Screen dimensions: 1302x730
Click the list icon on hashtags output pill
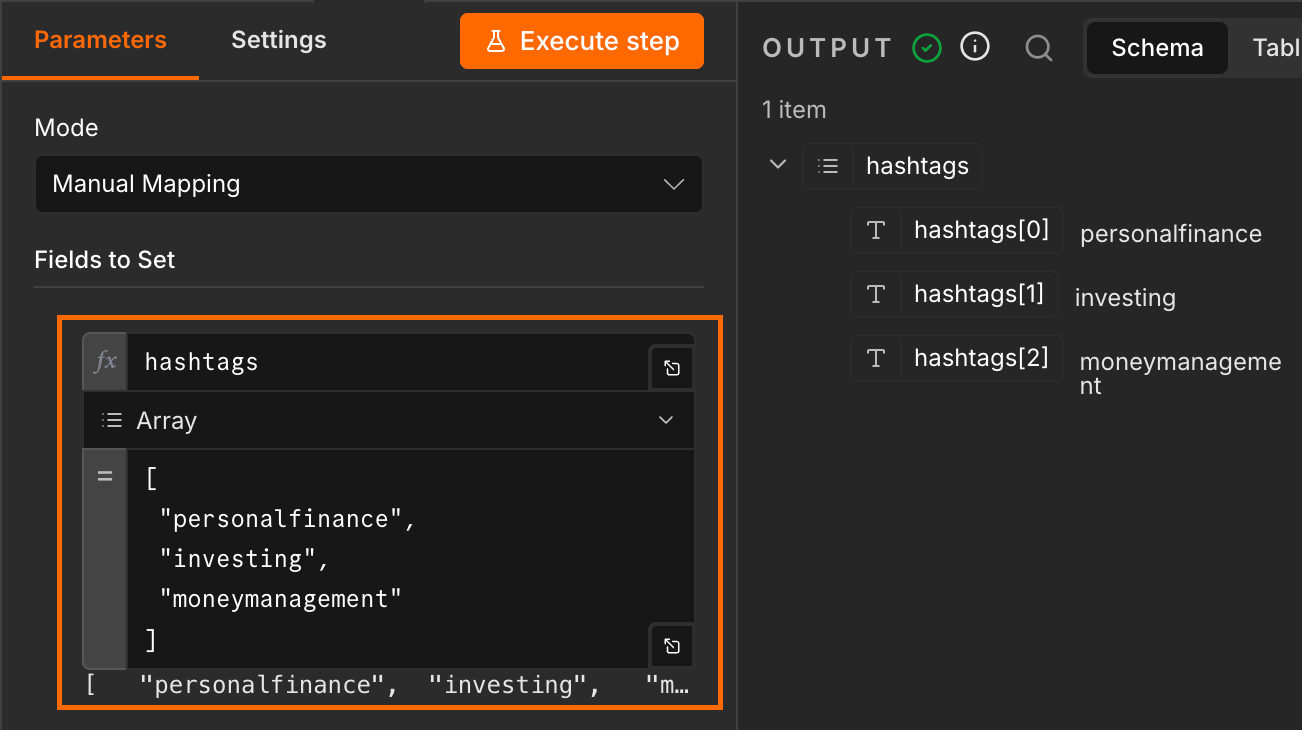click(828, 167)
